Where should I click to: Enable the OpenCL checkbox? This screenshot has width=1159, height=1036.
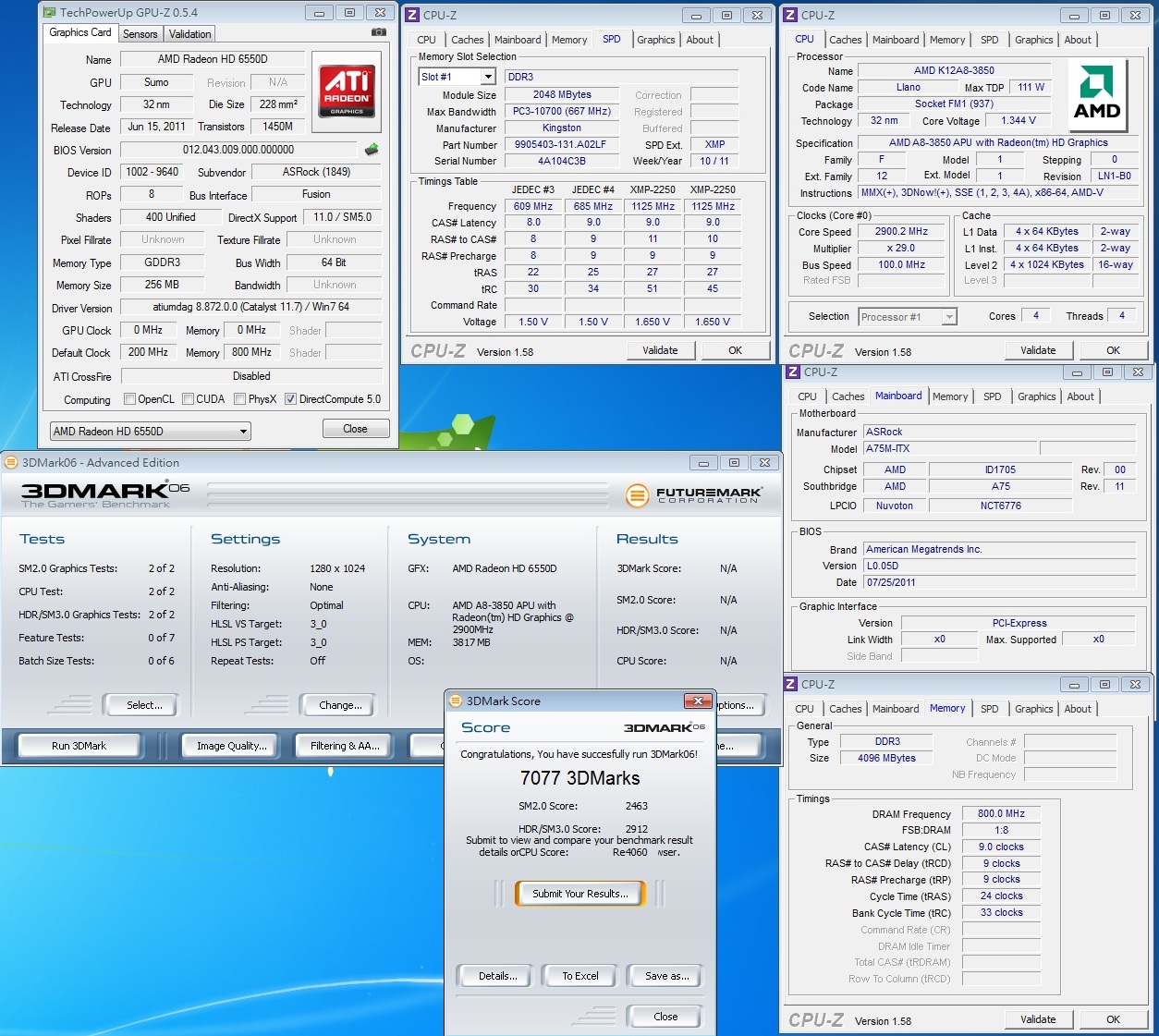coord(130,399)
